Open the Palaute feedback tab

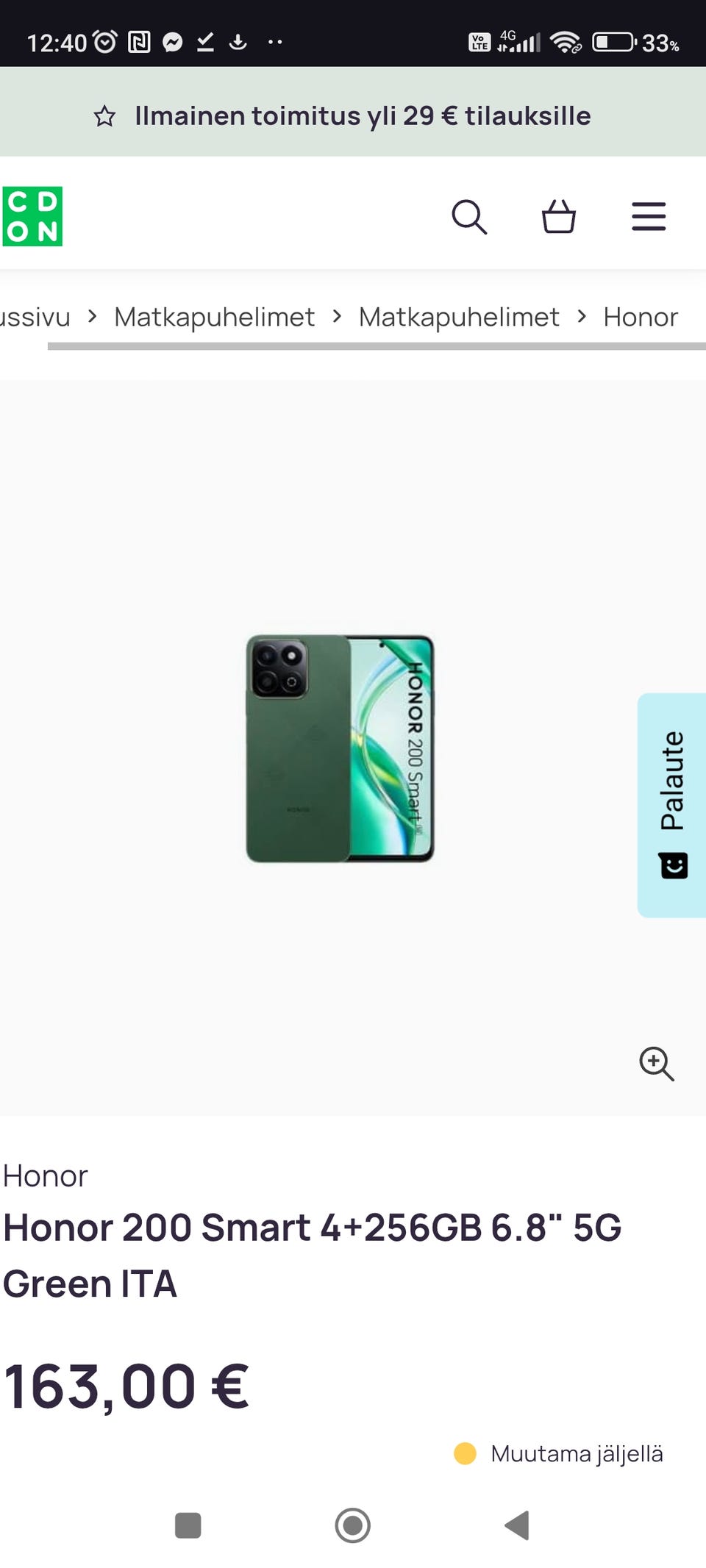[x=671, y=805]
